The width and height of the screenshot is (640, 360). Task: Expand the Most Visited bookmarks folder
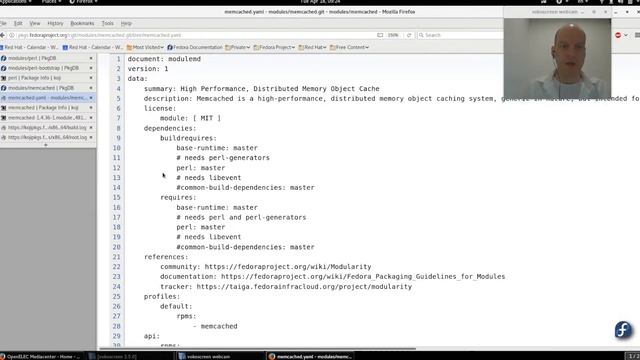coord(145,47)
